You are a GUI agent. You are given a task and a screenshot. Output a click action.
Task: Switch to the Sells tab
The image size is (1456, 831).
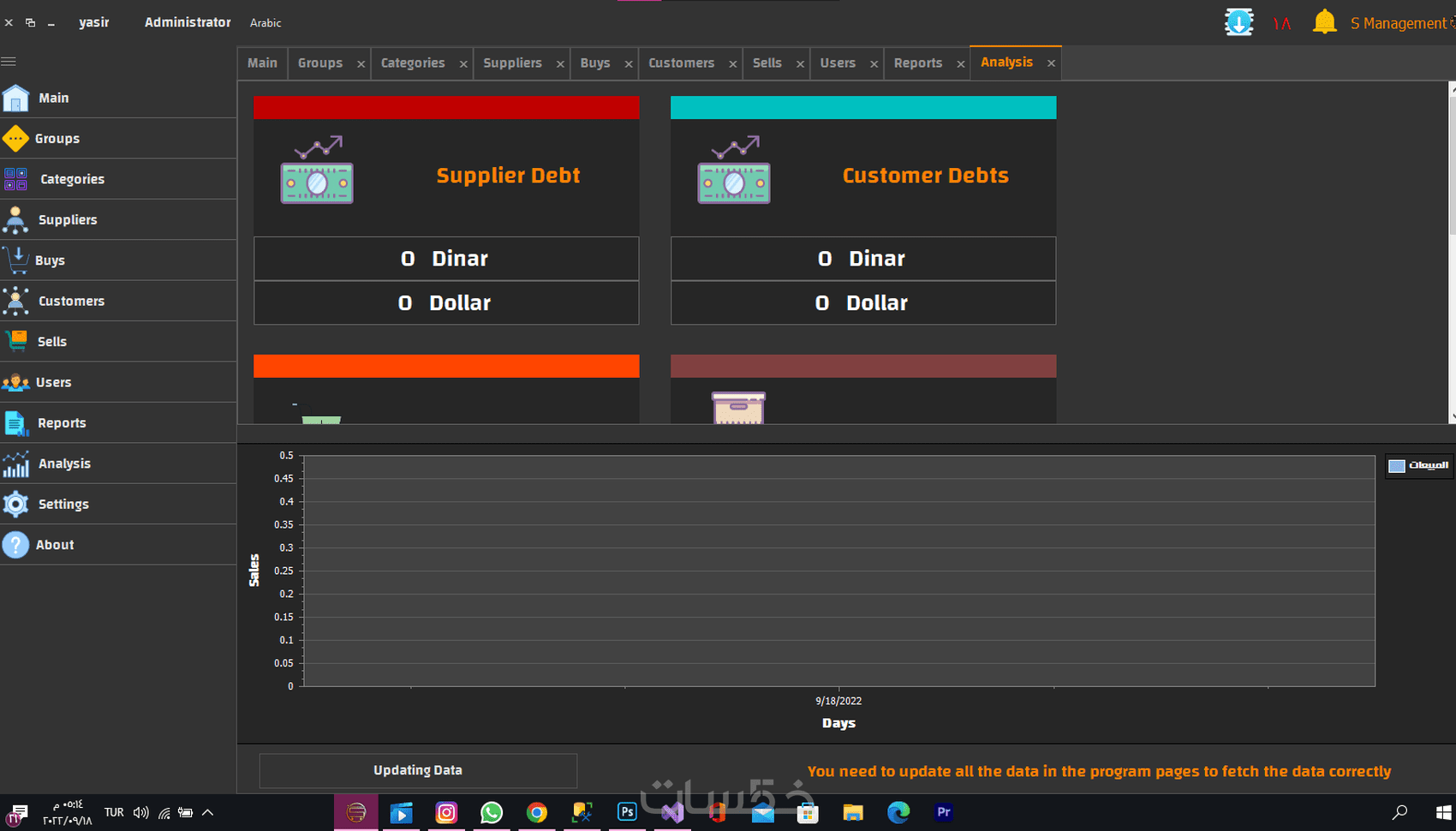click(x=767, y=63)
